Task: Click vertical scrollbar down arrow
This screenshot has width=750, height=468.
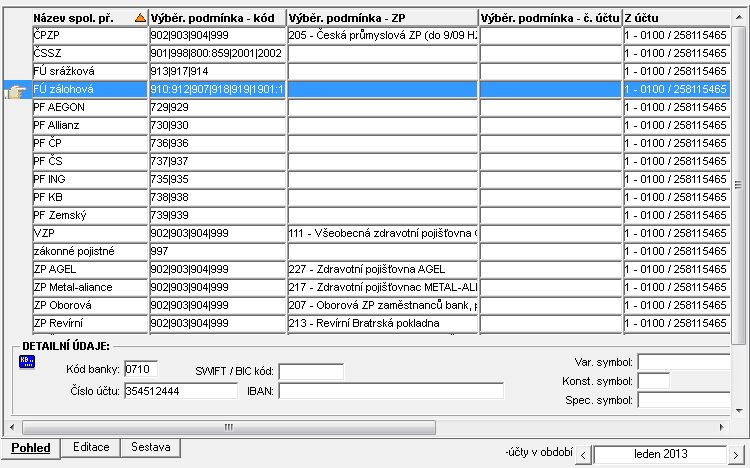Action: point(739,411)
